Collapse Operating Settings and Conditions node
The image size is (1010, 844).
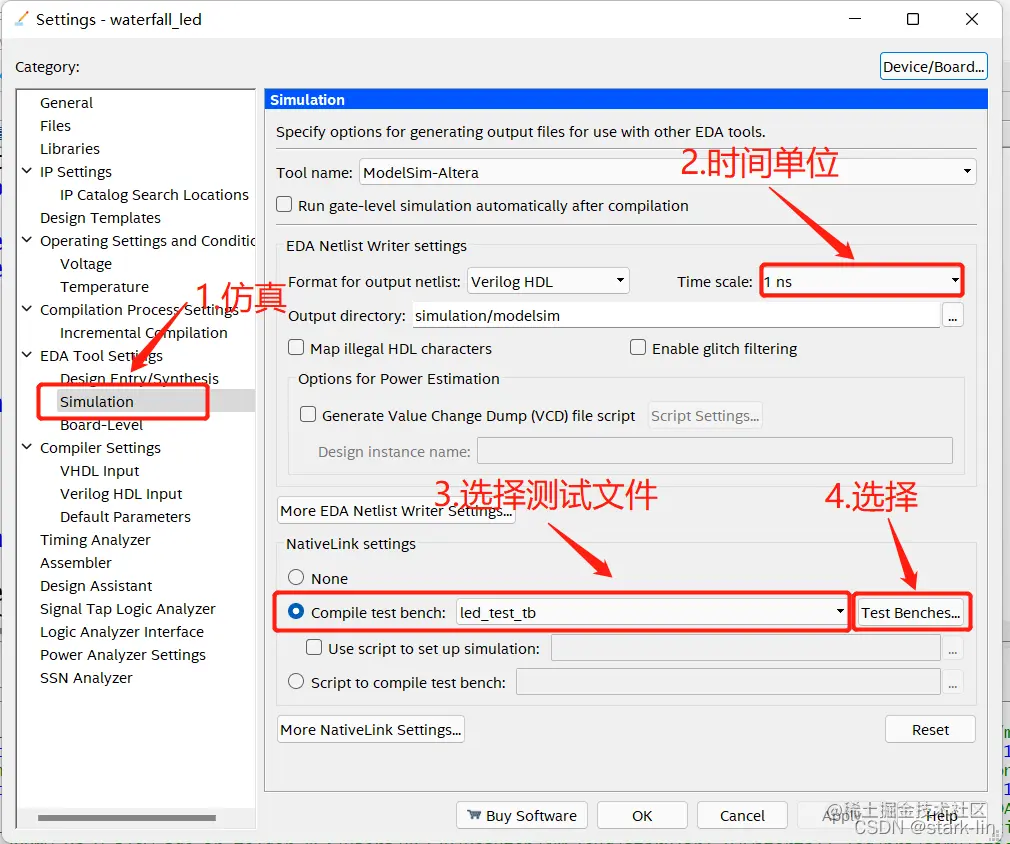coord(27,240)
